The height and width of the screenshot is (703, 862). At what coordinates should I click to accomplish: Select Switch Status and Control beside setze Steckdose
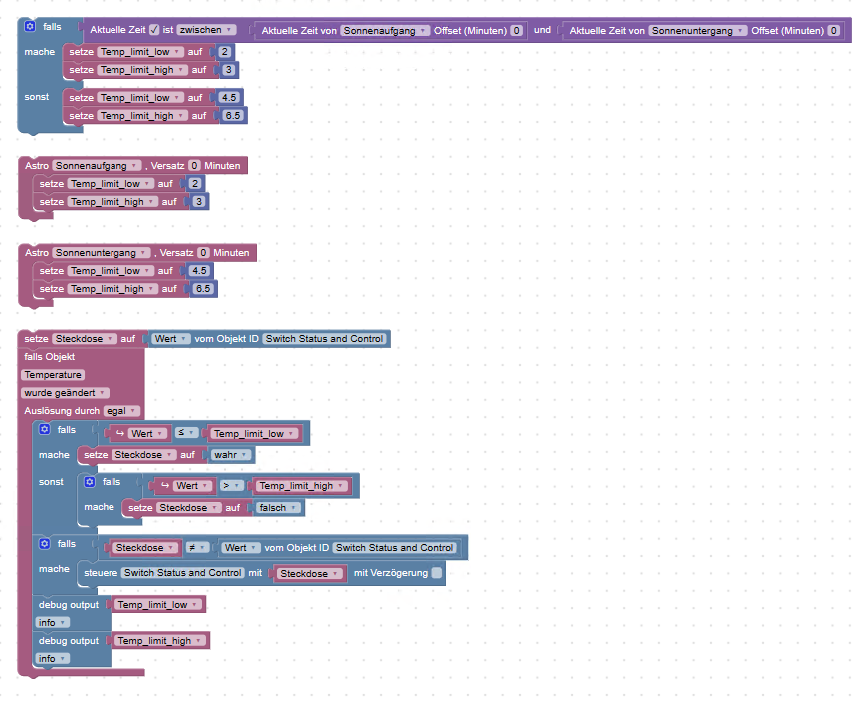324,339
